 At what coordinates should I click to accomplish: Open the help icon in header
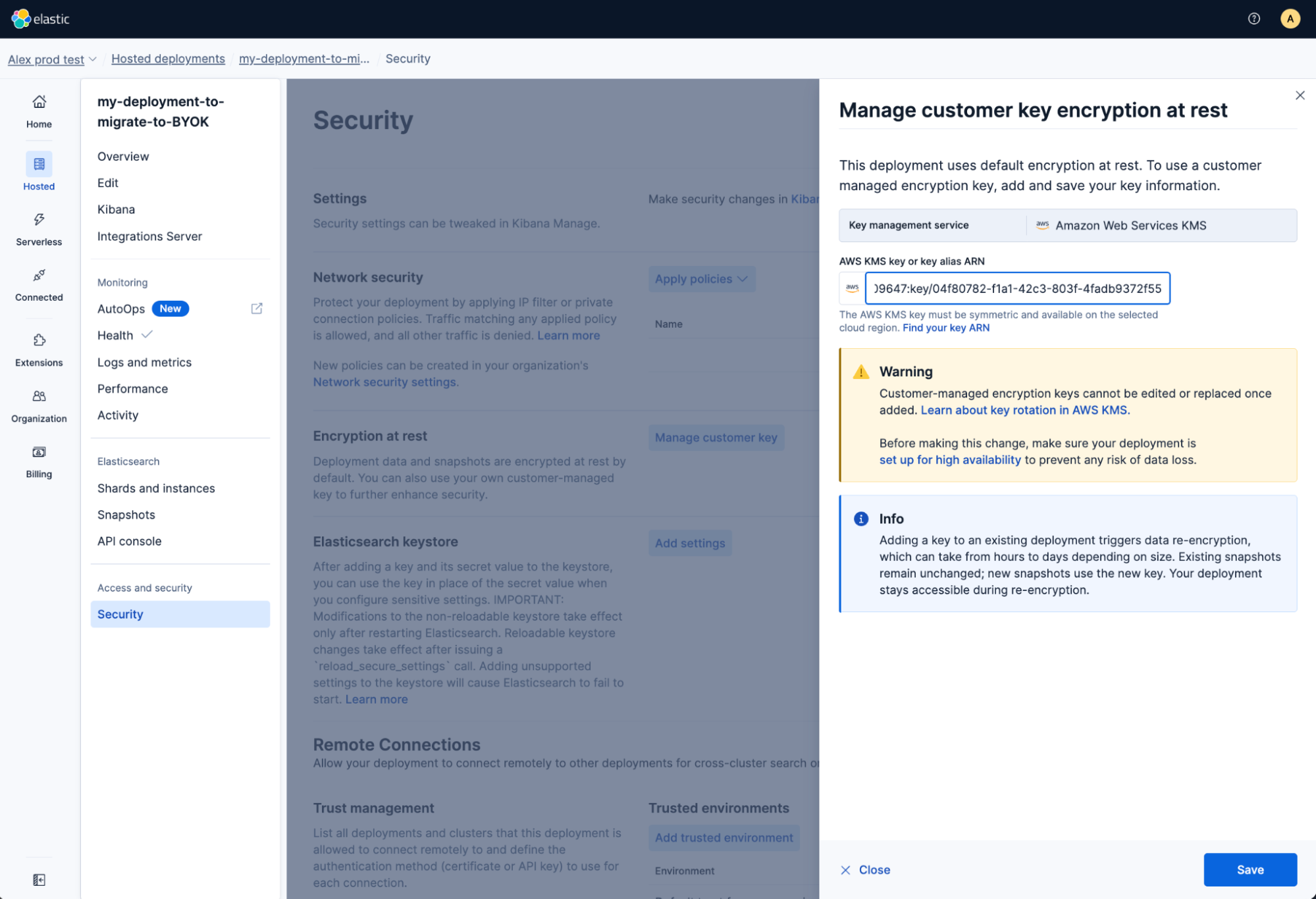1253,19
